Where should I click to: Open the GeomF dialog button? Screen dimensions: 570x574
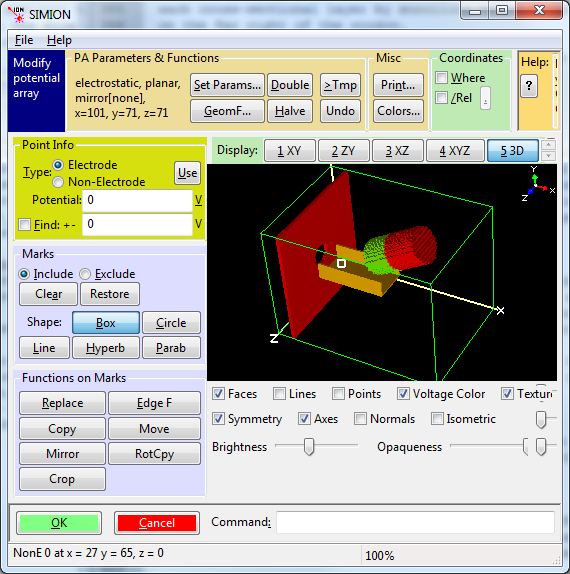(227, 111)
